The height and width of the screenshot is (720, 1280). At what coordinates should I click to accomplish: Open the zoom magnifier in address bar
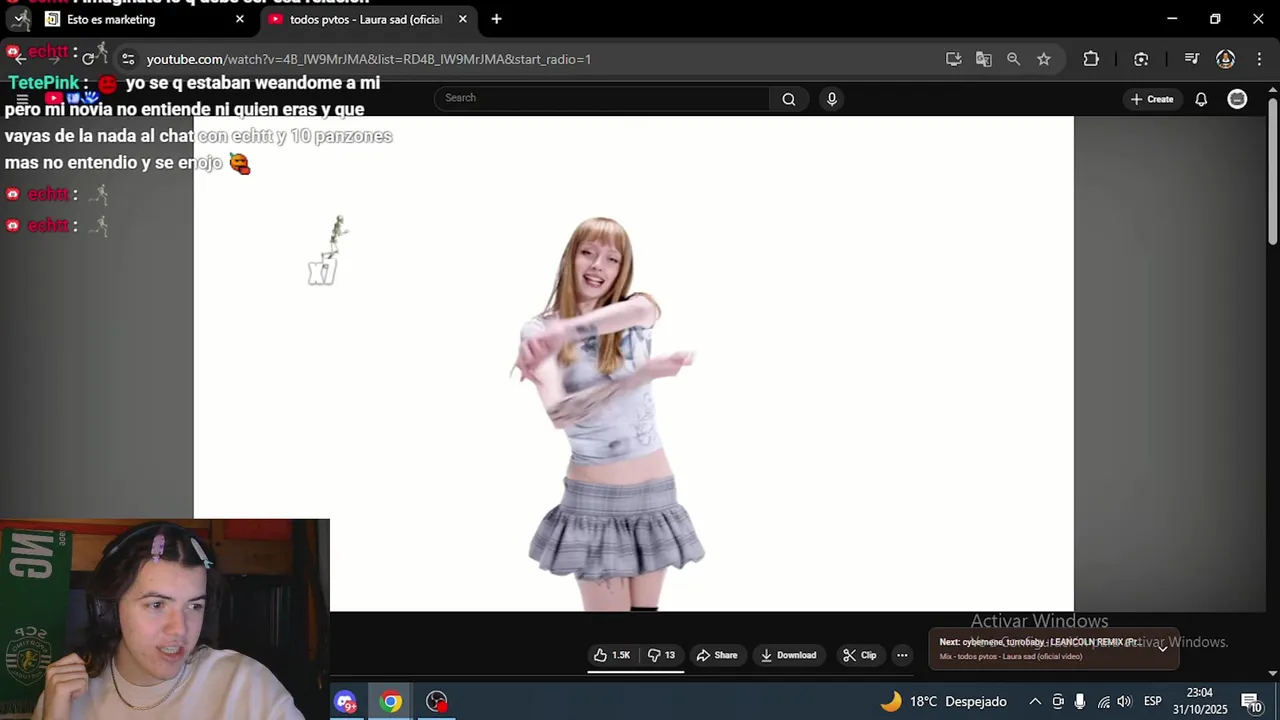[x=1014, y=59]
